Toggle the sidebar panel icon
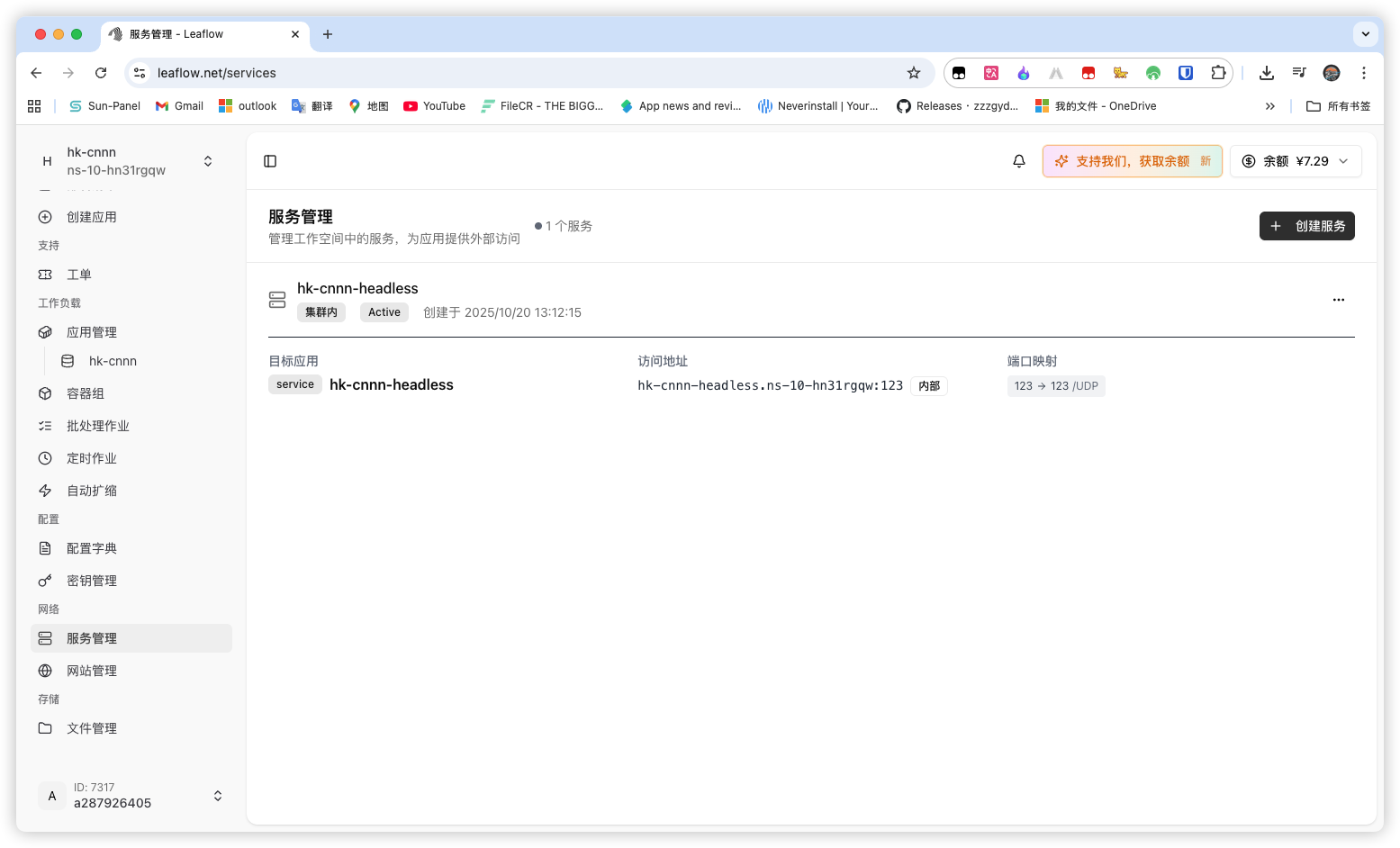The height and width of the screenshot is (848, 1400). click(x=270, y=161)
